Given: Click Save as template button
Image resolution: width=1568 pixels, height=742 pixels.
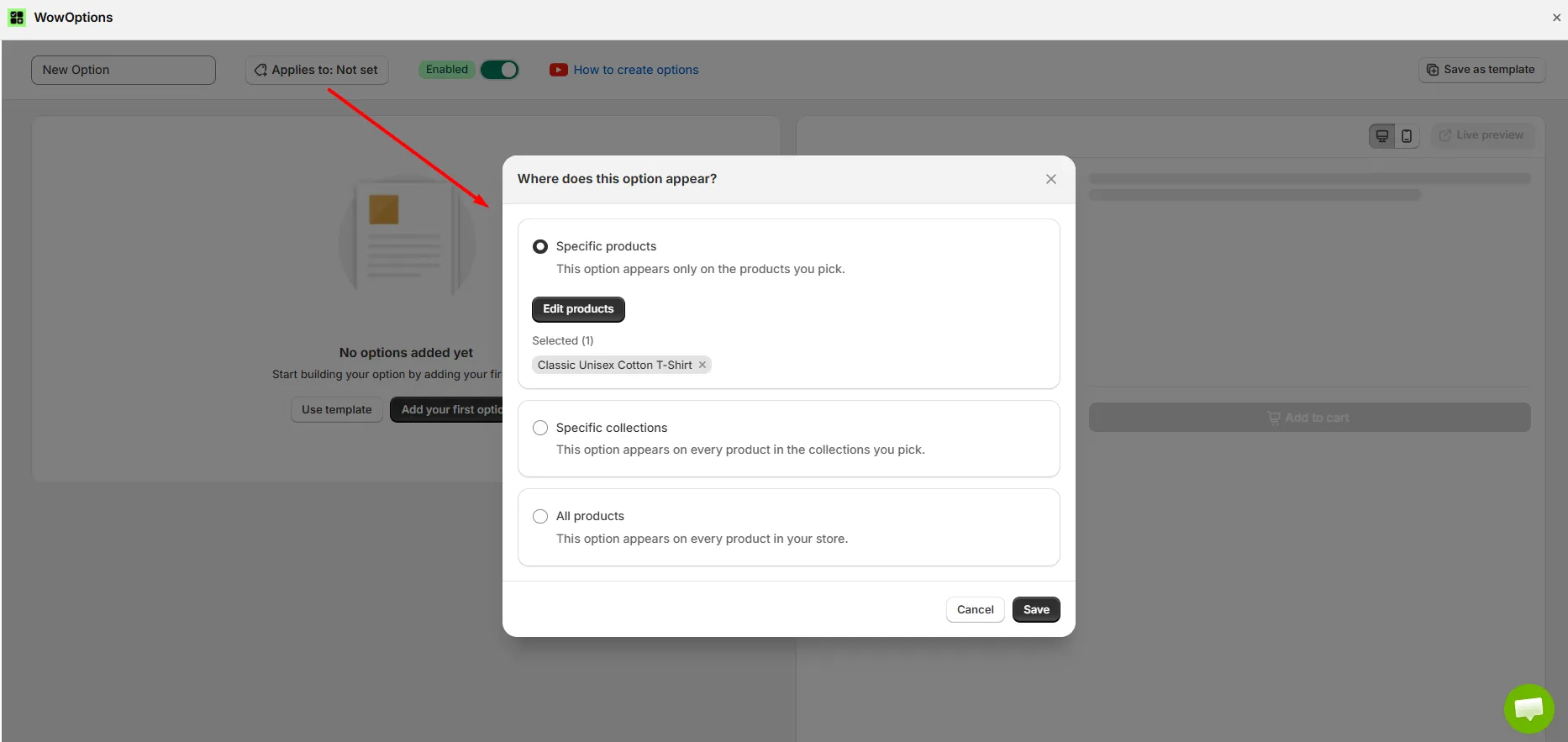Looking at the screenshot, I should 1481,70.
